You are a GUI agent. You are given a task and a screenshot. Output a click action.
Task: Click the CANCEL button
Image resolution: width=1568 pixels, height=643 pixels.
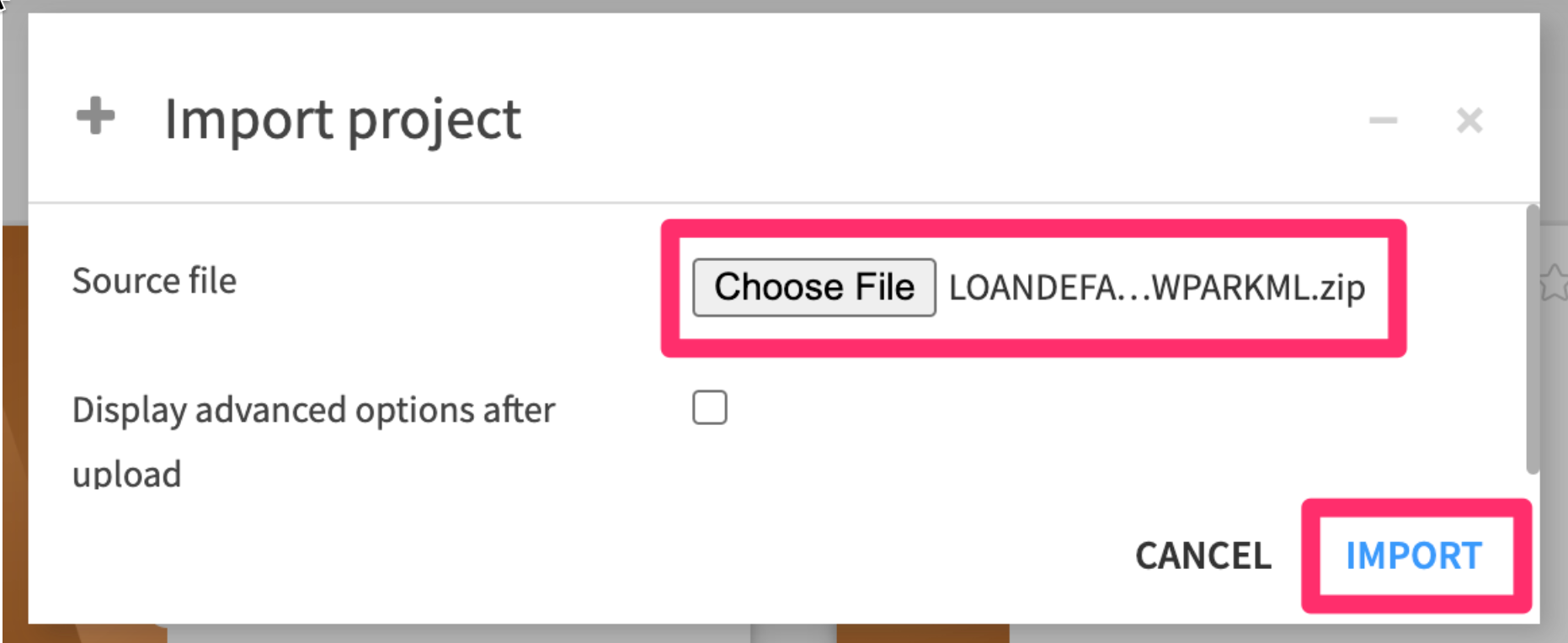(x=1203, y=555)
